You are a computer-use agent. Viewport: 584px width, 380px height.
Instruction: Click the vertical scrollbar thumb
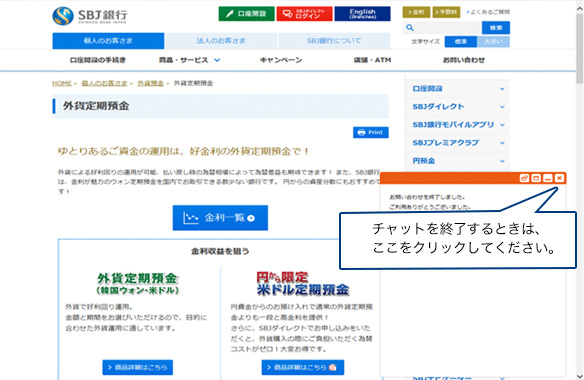click(580, 48)
